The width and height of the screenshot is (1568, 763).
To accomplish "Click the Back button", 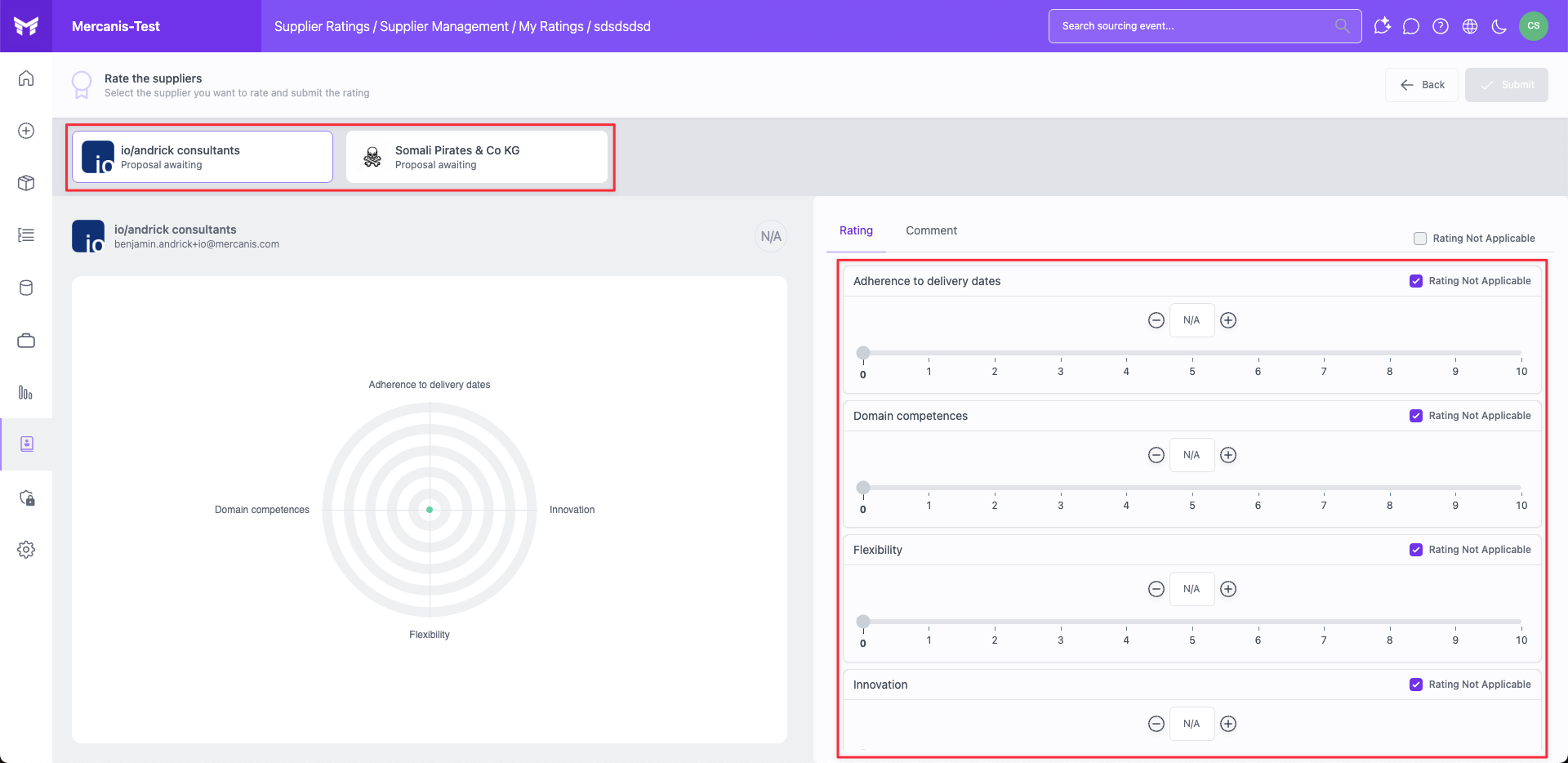I will [1422, 85].
